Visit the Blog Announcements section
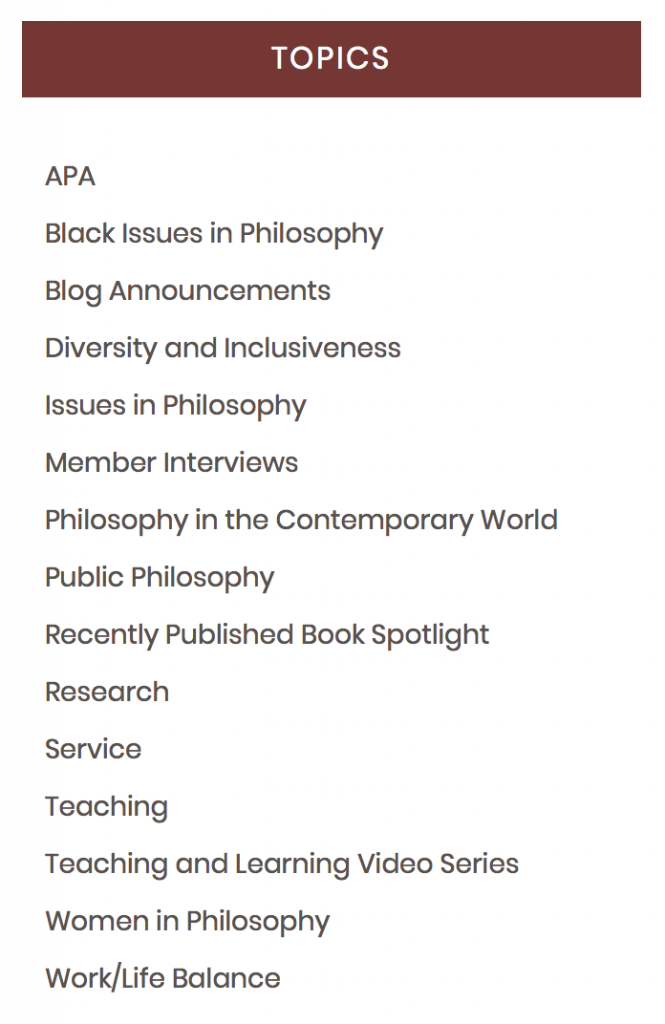This screenshot has width=665, height=1024. [x=187, y=290]
